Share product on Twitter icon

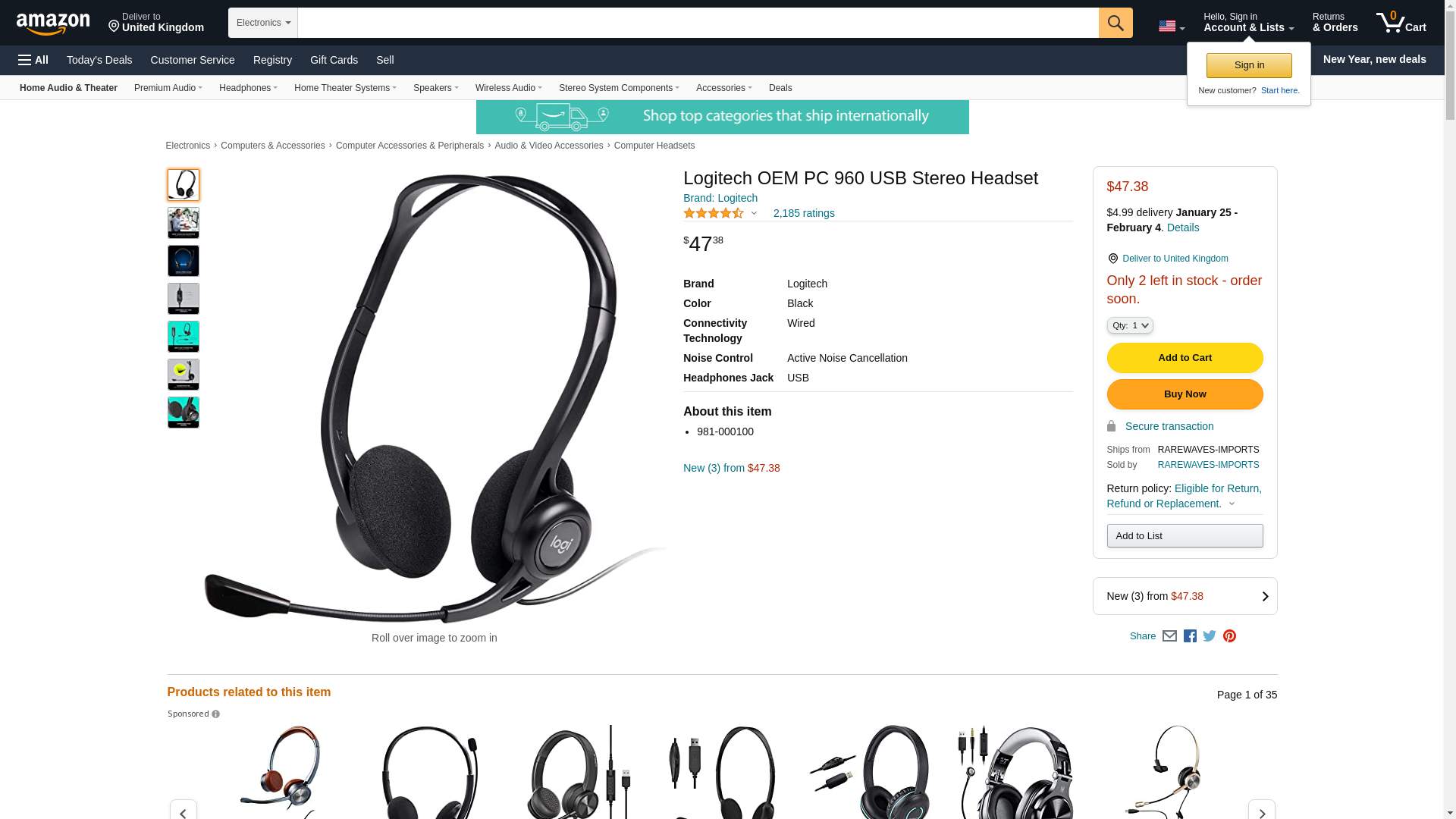click(1210, 636)
